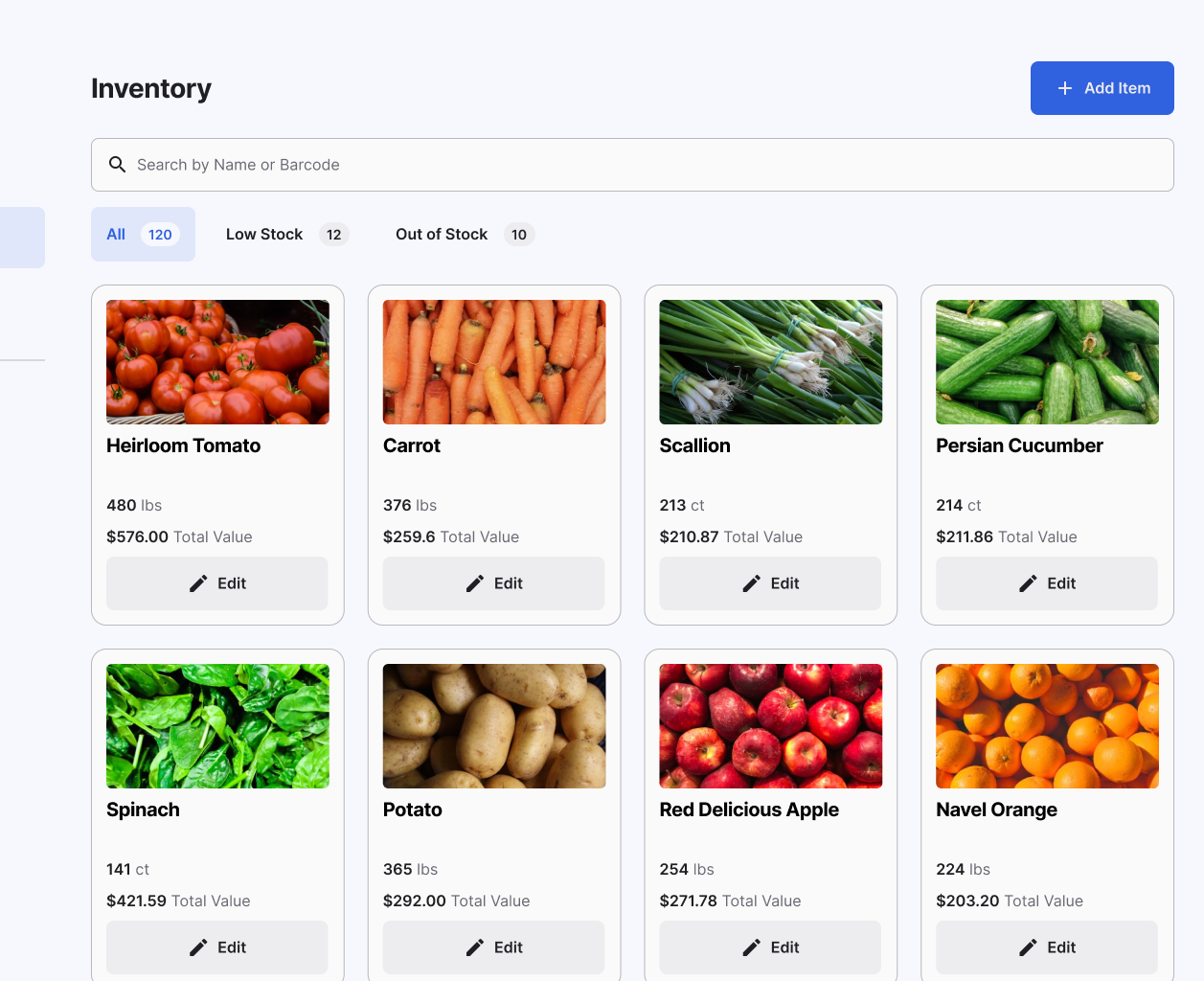The image size is (1204, 981).
Task: Click the Add Item button
Action: point(1102,87)
